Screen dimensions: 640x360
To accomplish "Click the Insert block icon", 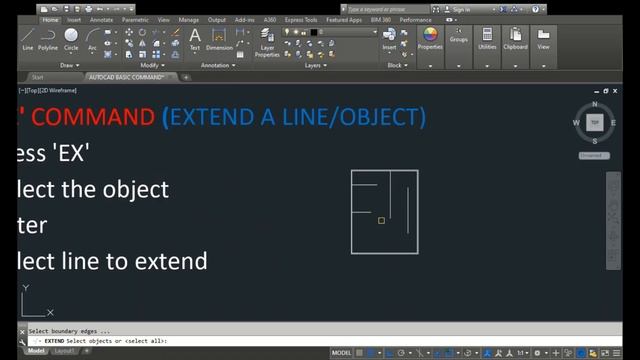I will coord(389,39).
